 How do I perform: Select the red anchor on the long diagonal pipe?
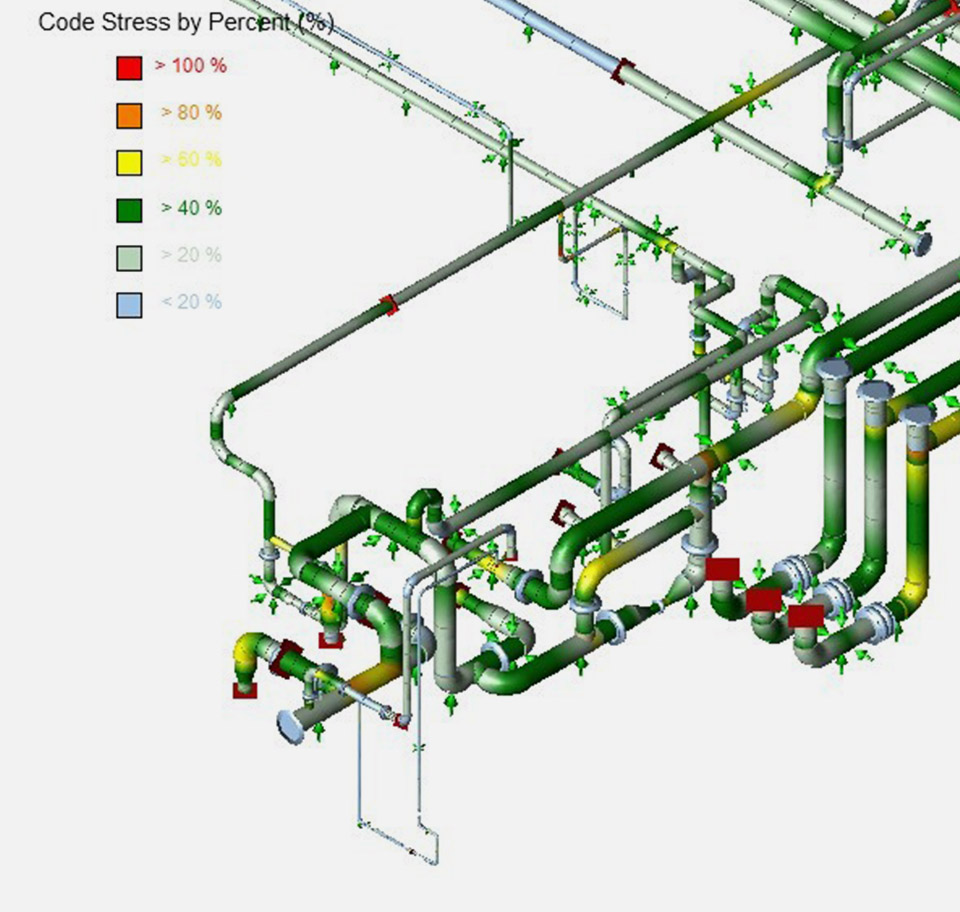[x=389, y=305]
